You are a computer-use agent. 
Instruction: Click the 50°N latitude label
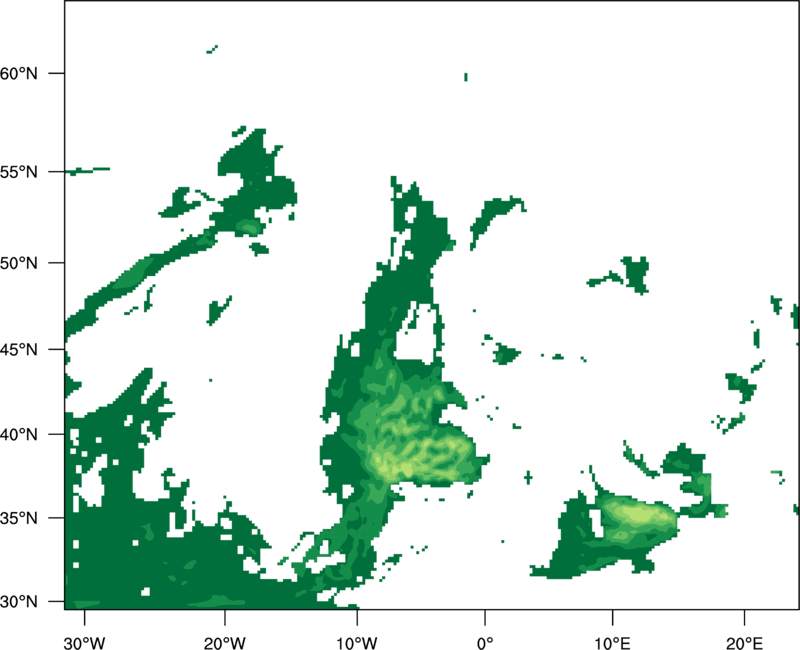(19, 263)
